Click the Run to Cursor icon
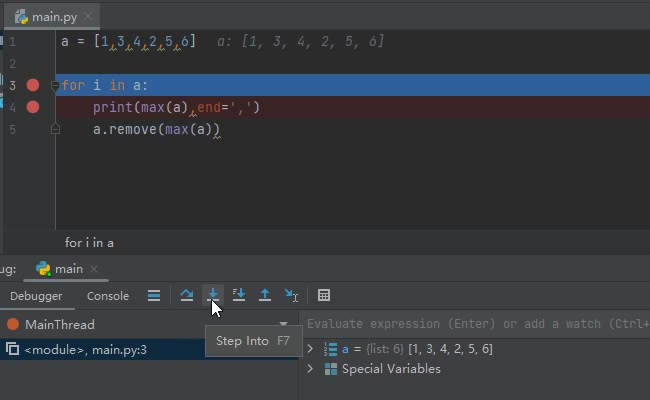 pos(291,295)
